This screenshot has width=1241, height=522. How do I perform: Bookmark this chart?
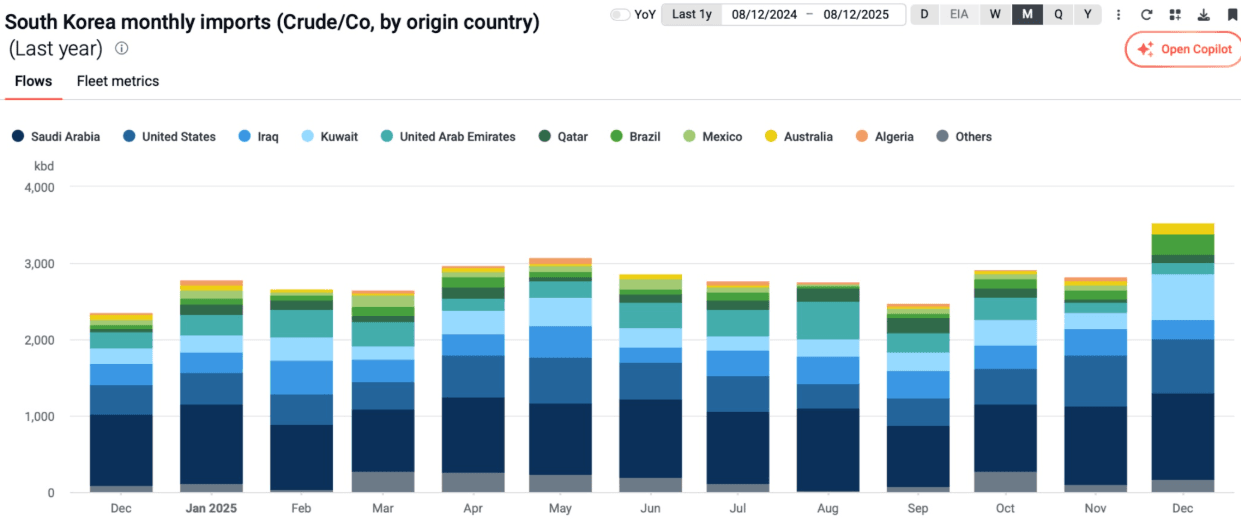pyautogui.click(x=1232, y=15)
